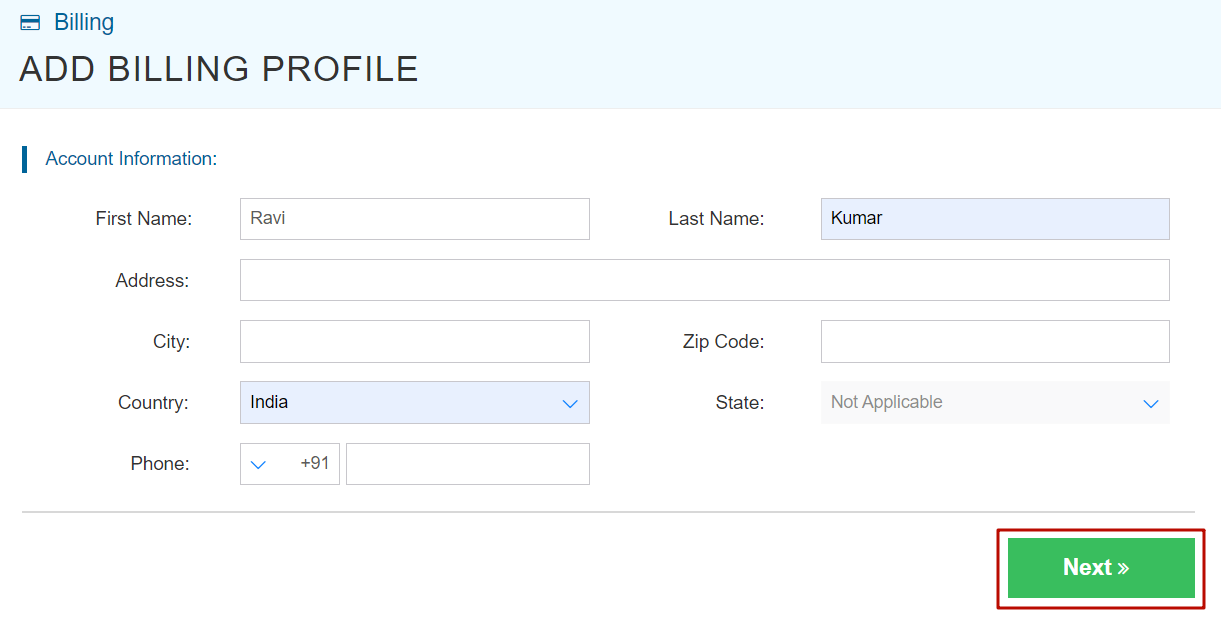Click the phone number entry box
This screenshot has height=623, width=1221.
click(467, 463)
